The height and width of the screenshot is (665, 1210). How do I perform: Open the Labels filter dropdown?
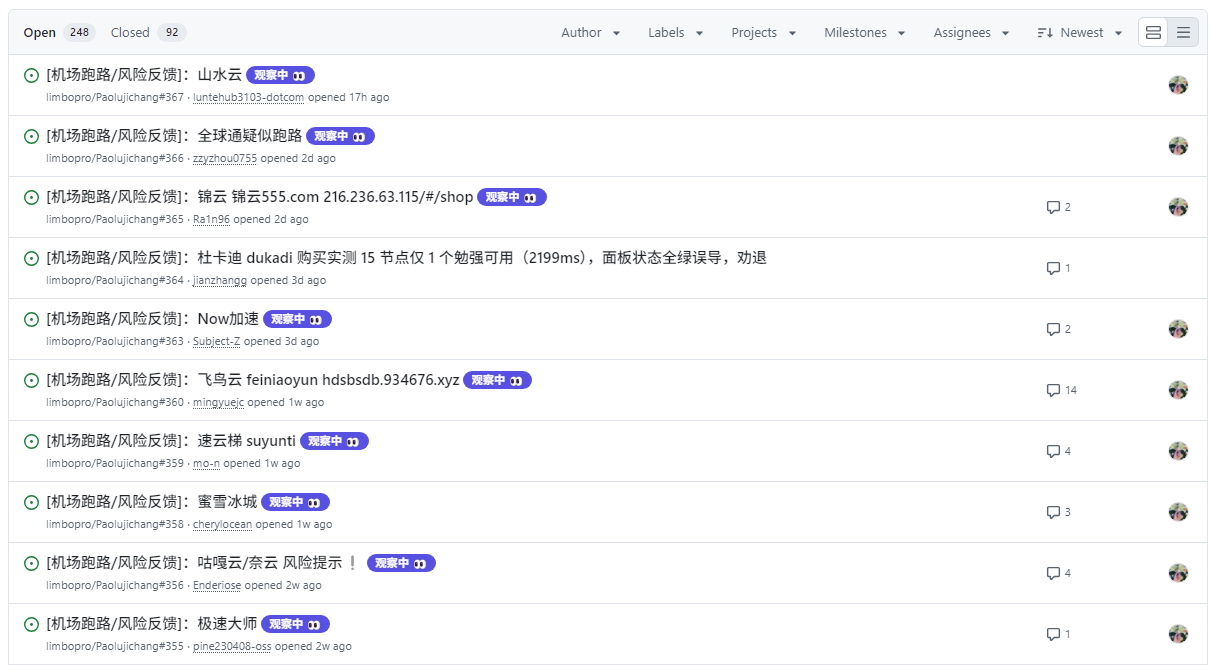(676, 33)
